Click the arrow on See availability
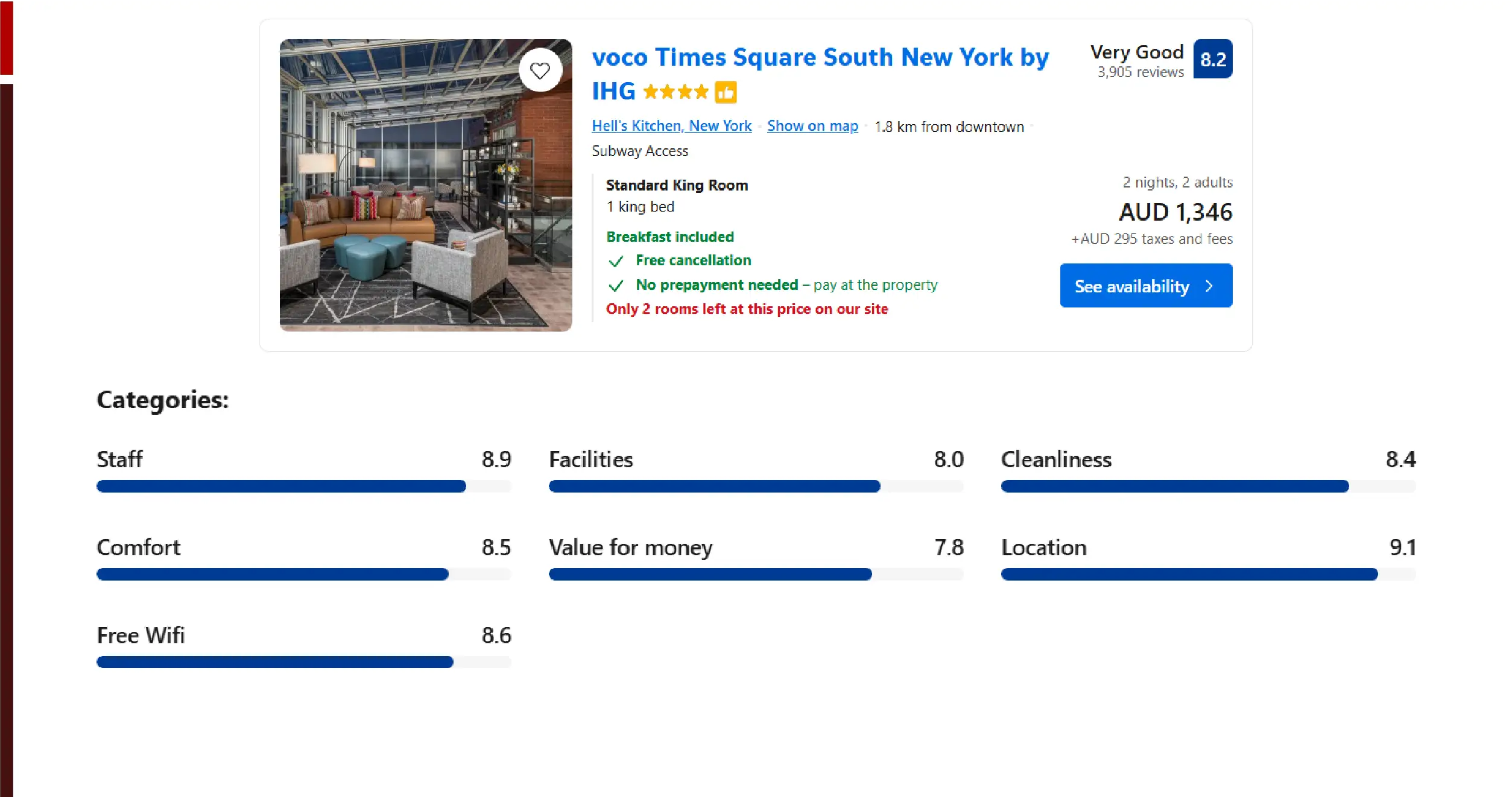1512x797 pixels. [x=1209, y=286]
